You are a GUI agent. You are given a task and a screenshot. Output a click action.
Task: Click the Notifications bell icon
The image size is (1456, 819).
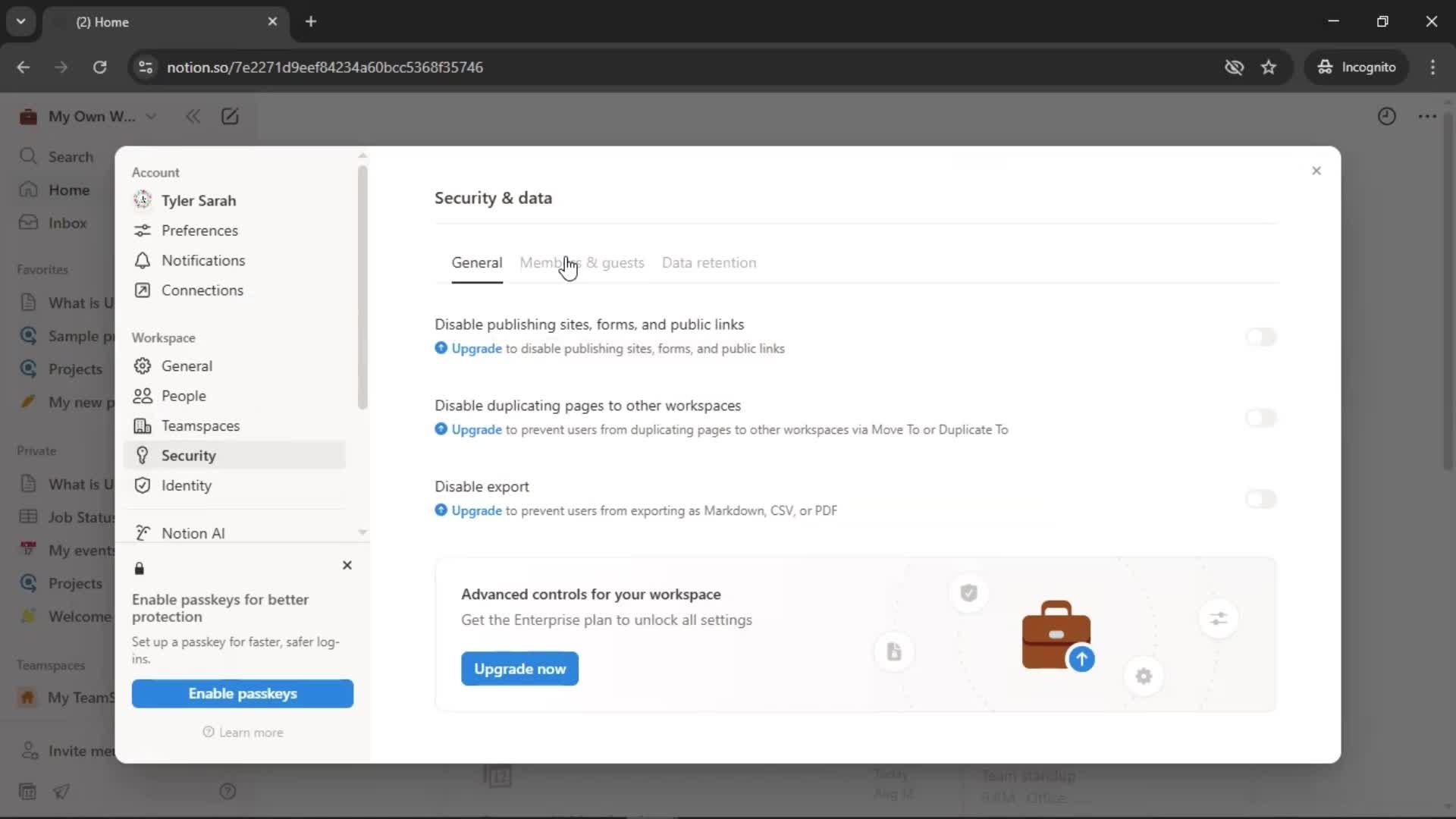[x=142, y=260]
